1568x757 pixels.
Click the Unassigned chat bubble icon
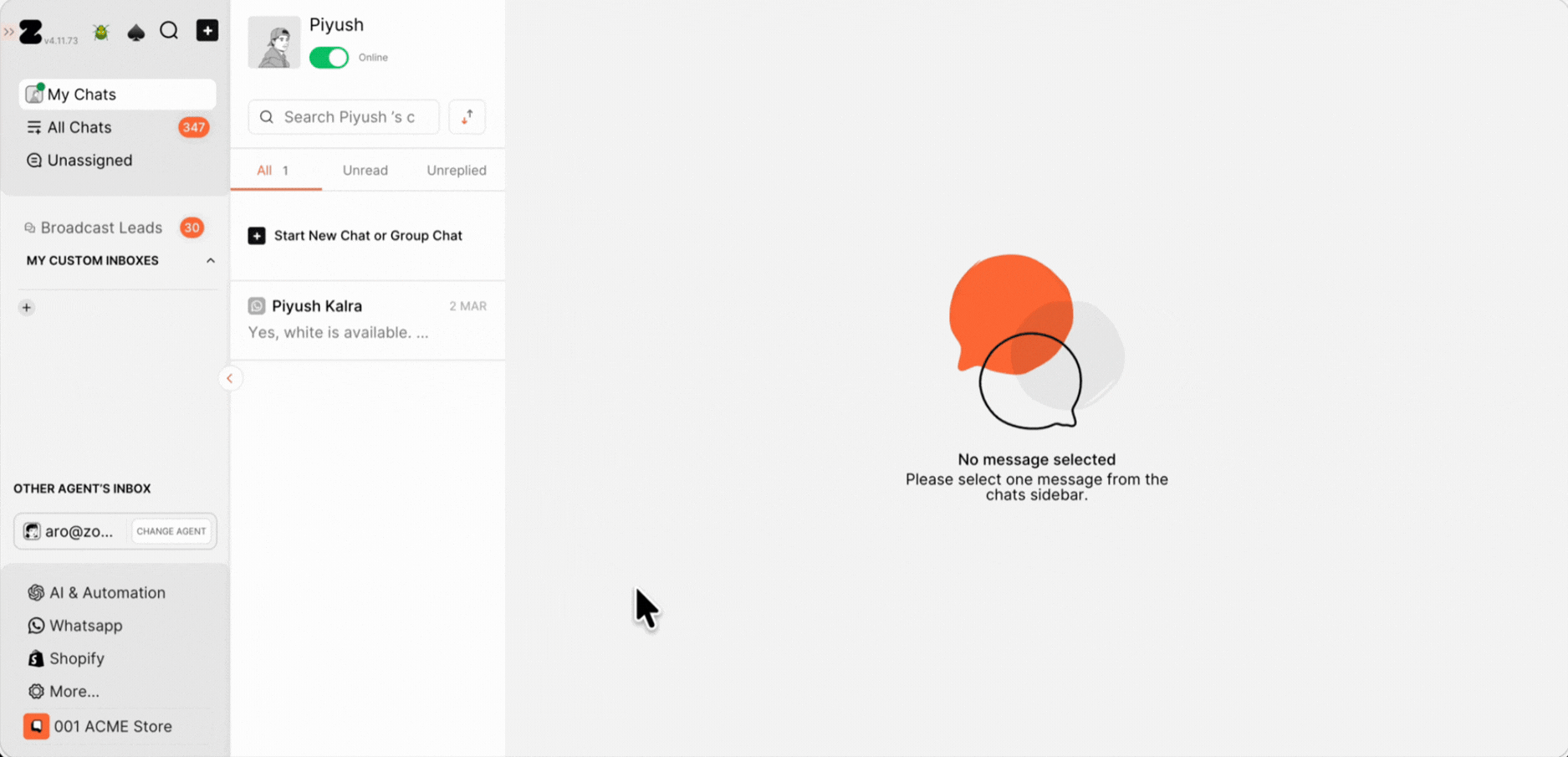34,161
